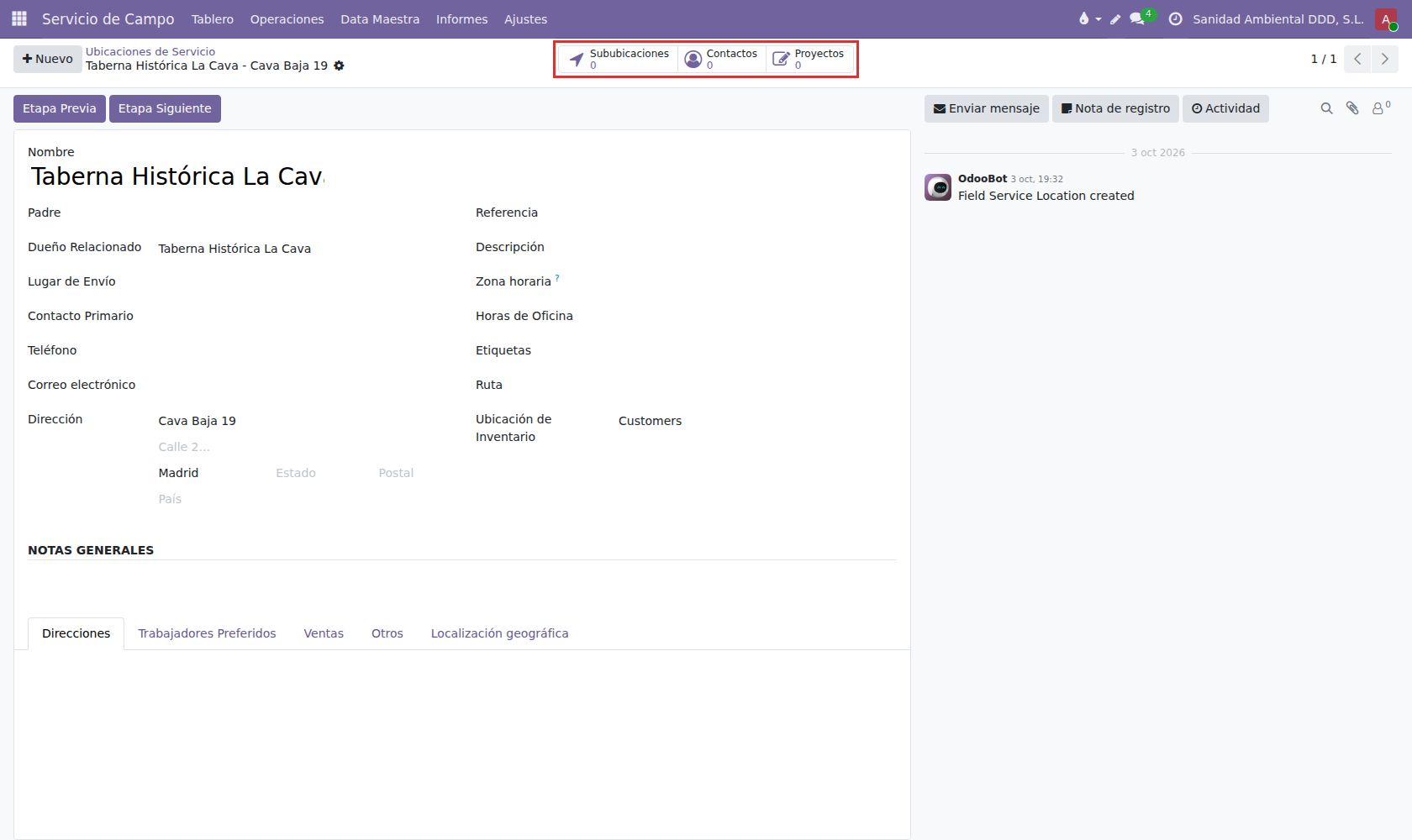
Task: Switch to Localización geográfica tab
Action: coord(499,633)
